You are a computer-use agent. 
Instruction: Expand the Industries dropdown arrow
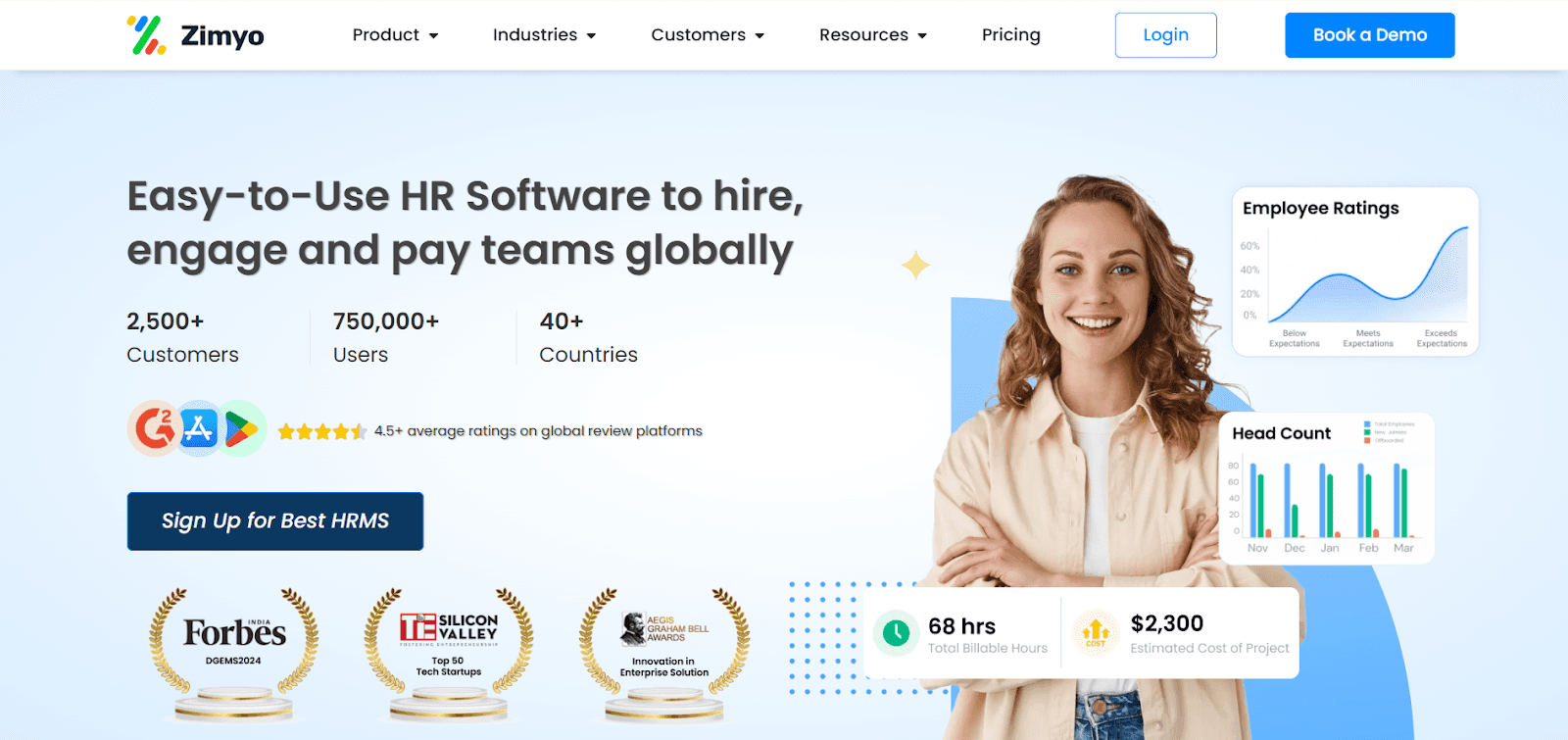click(x=591, y=36)
